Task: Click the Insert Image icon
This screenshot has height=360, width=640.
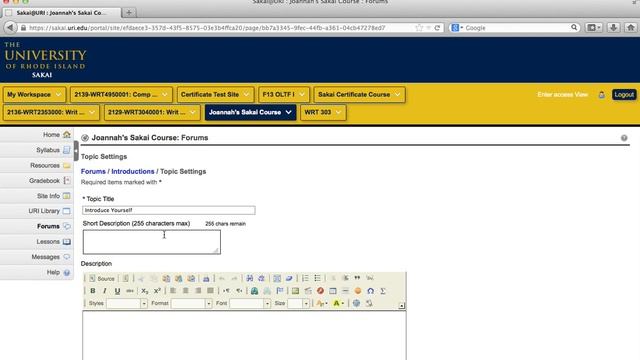Action: [295, 291]
